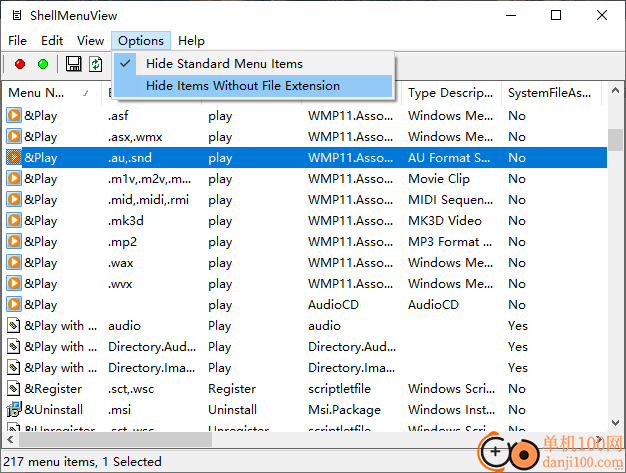The height and width of the screenshot is (473, 626).
Task: Click the status bar text 217 menu items
Action: tap(50, 462)
